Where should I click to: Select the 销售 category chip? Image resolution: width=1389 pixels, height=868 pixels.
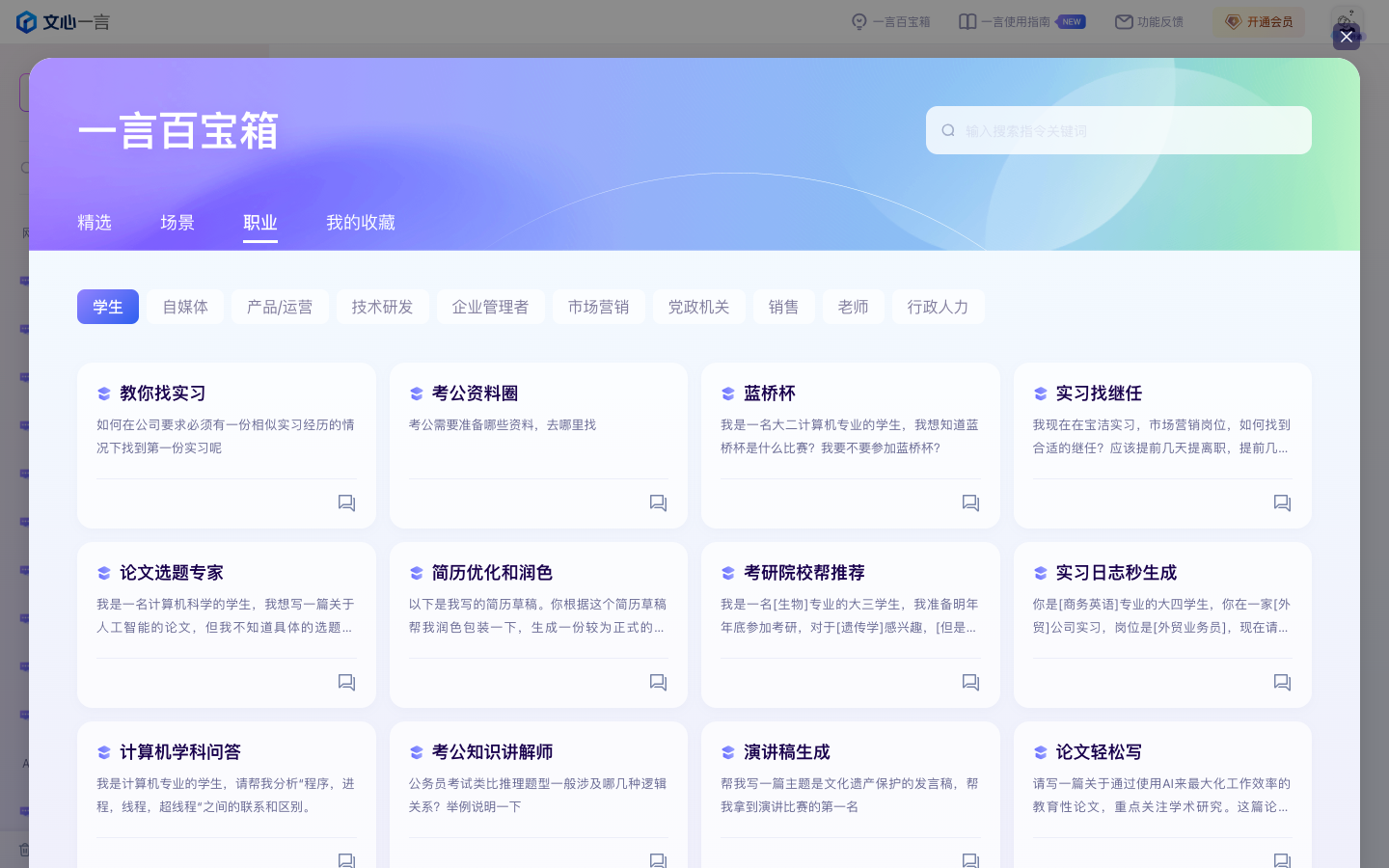784,307
